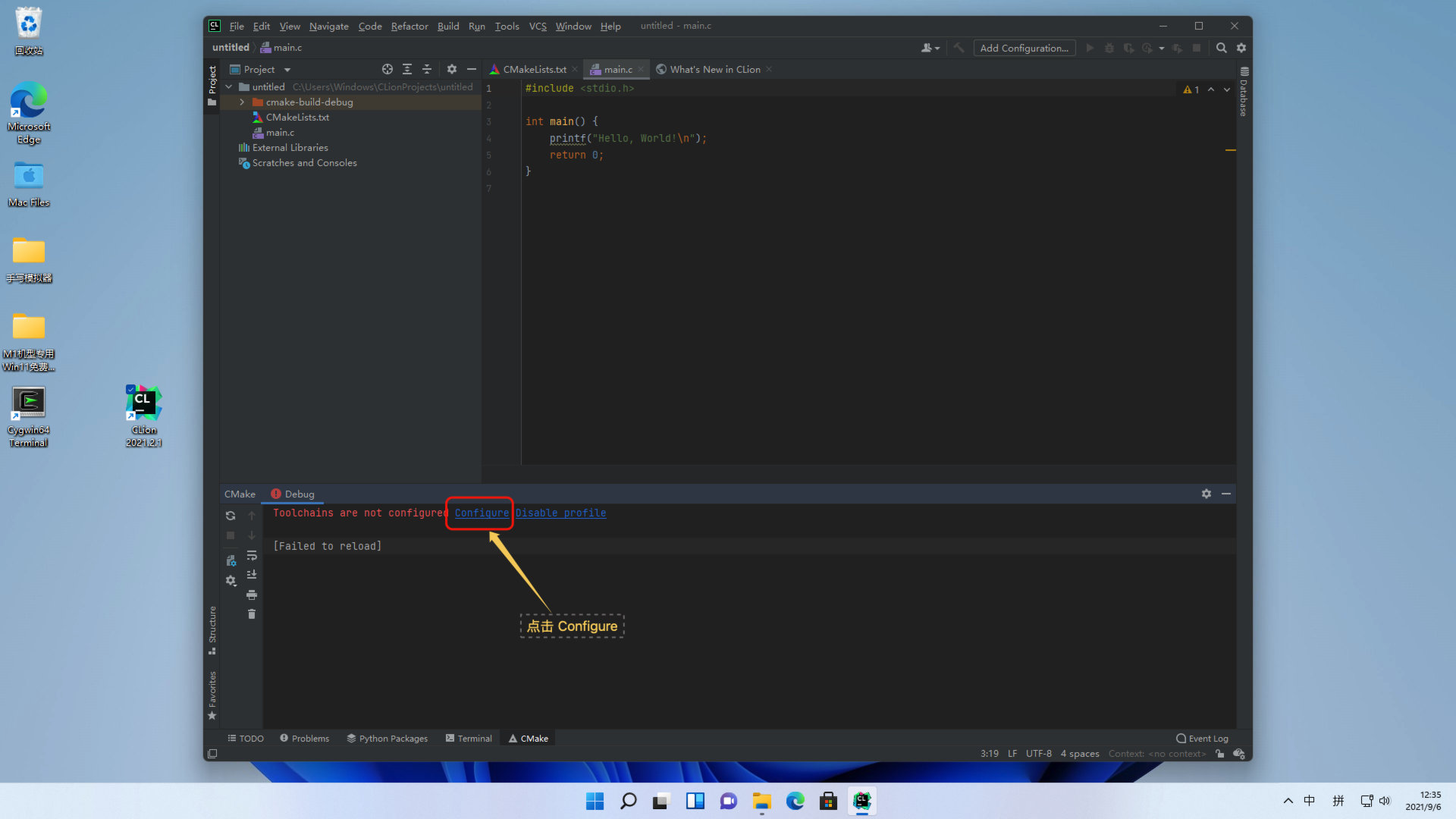Click the Reload CMake Project icon

[x=231, y=516]
